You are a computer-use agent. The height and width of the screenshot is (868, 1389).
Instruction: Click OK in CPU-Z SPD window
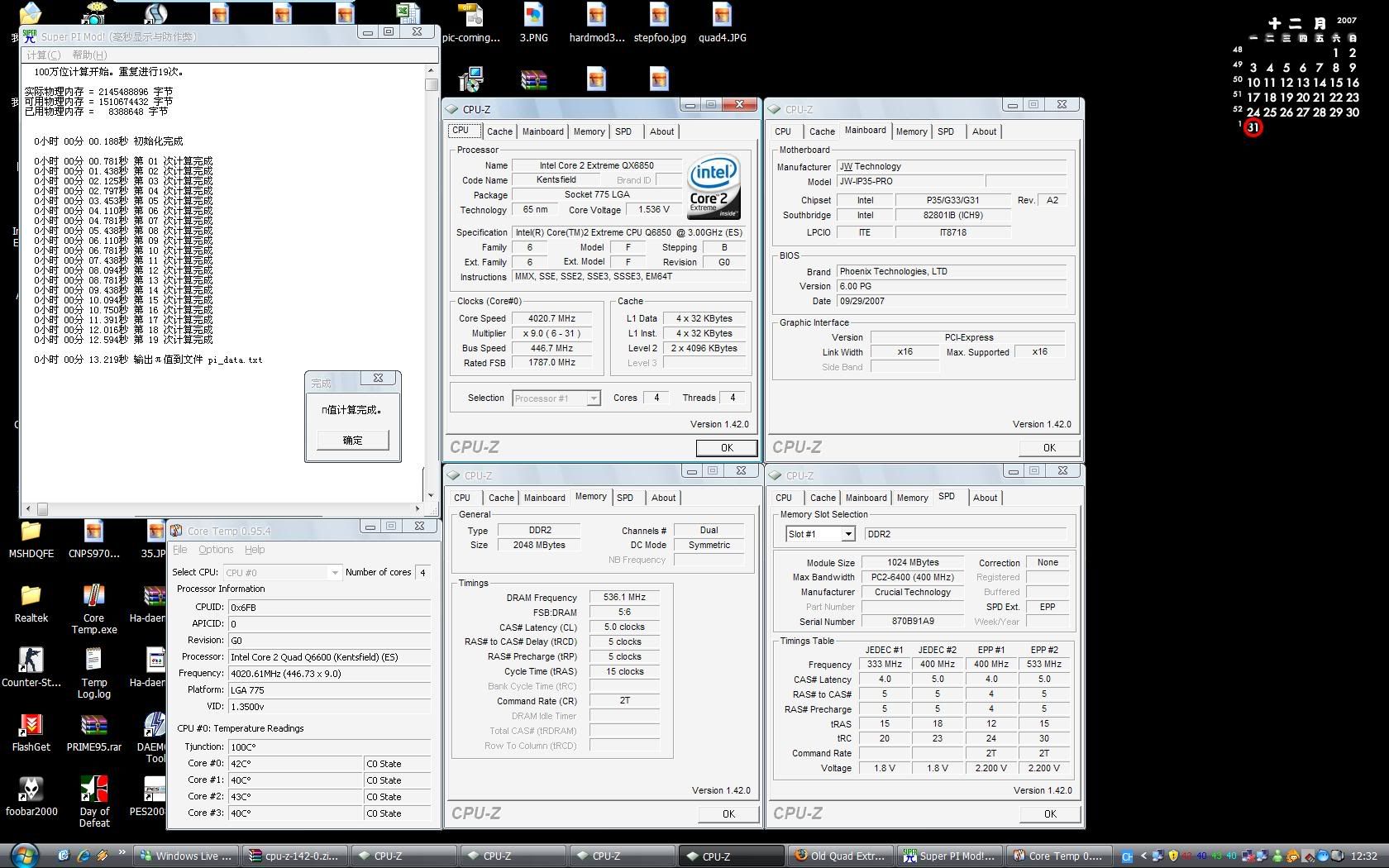tap(1050, 813)
